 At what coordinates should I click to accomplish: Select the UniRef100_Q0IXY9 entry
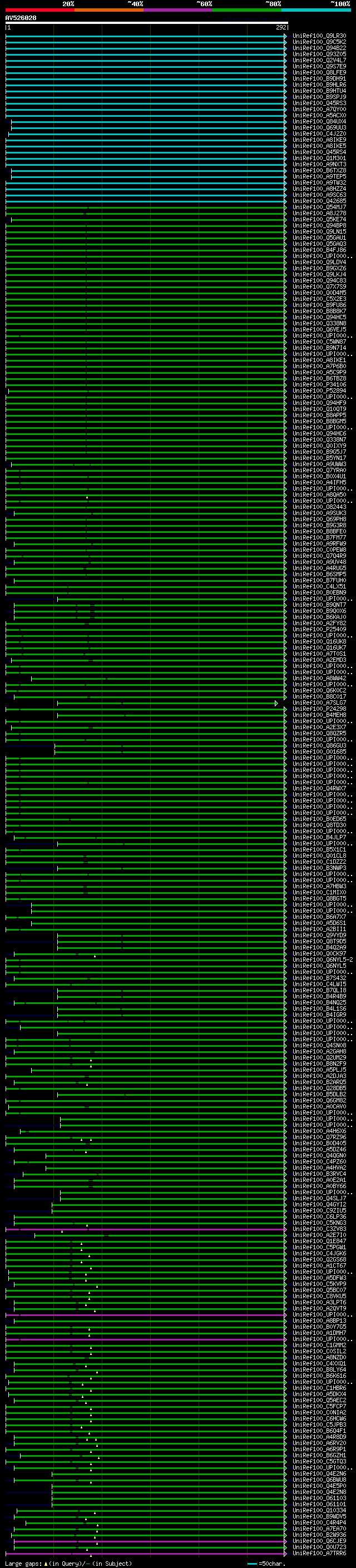(319, 446)
